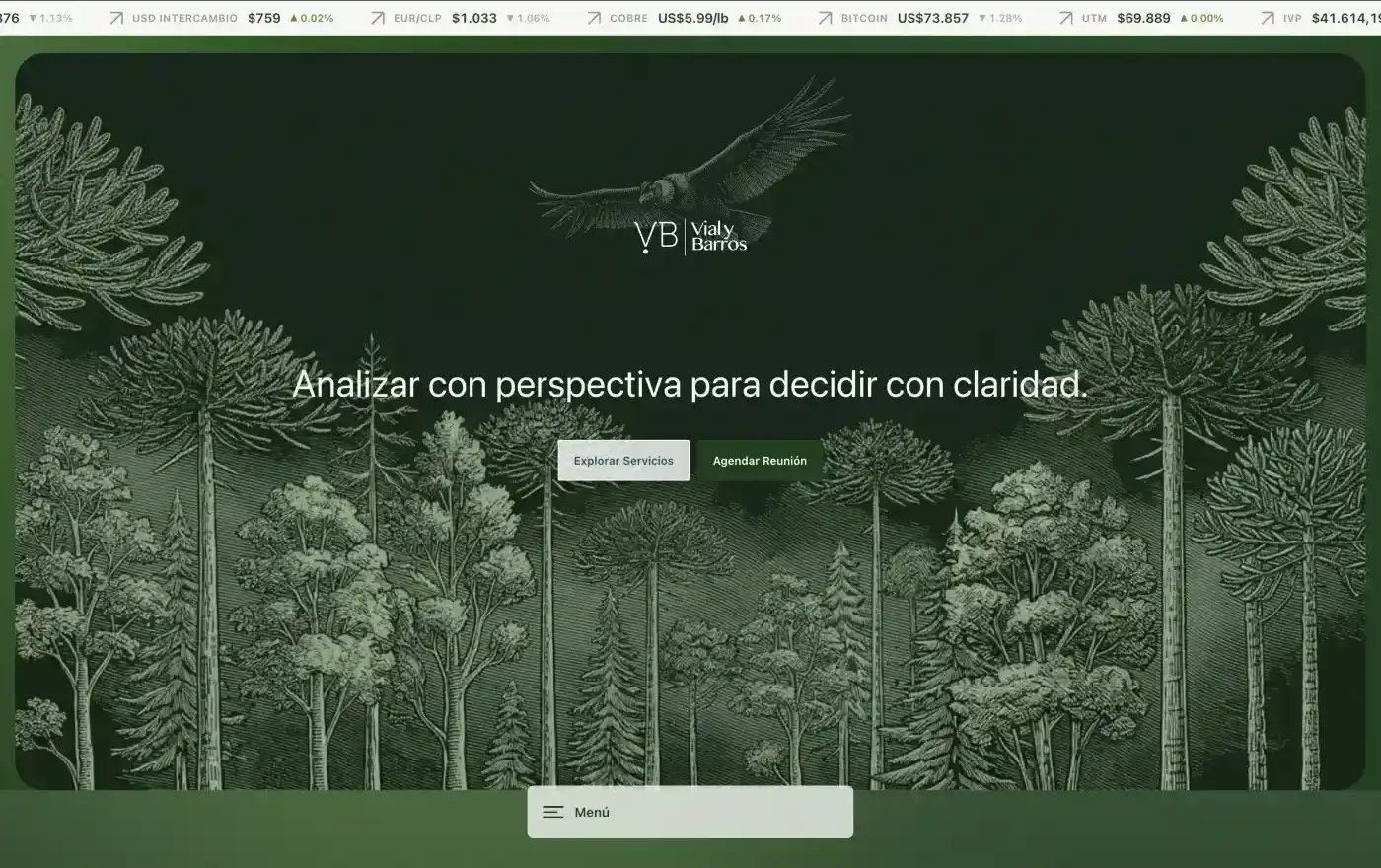Select the $759 exchange rate value
This screenshot has width=1381, height=868.
[264, 18]
